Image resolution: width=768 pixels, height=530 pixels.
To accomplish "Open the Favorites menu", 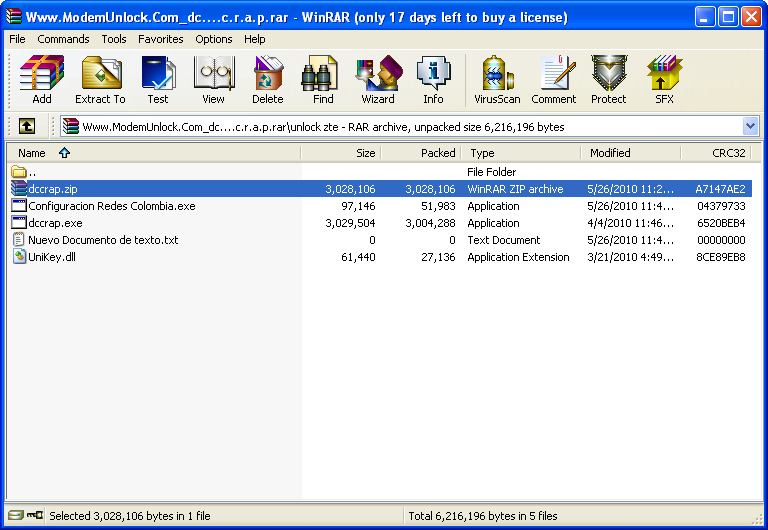I will (x=161, y=39).
